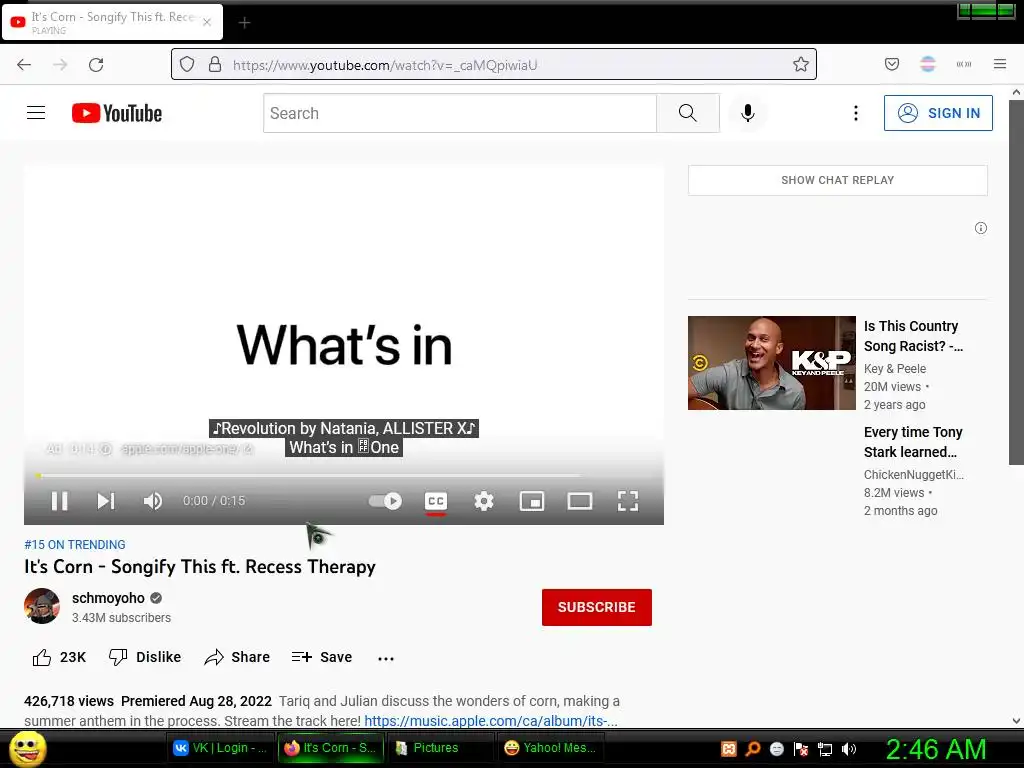Open the Firefox hamburger application menu
This screenshot has width=1024, height=768.
click(1000, 64)
